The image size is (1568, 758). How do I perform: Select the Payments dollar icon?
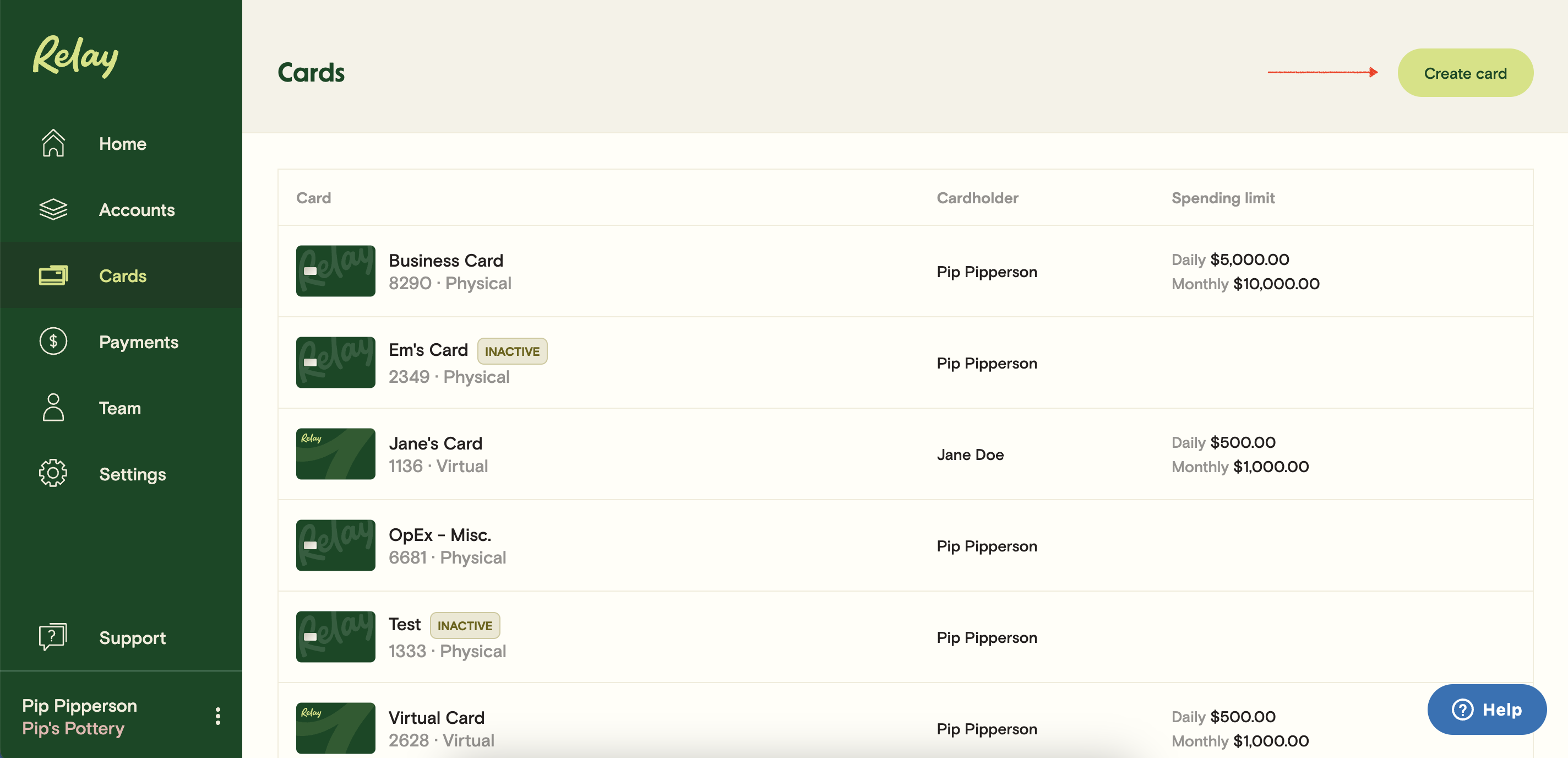click(52, 341)
